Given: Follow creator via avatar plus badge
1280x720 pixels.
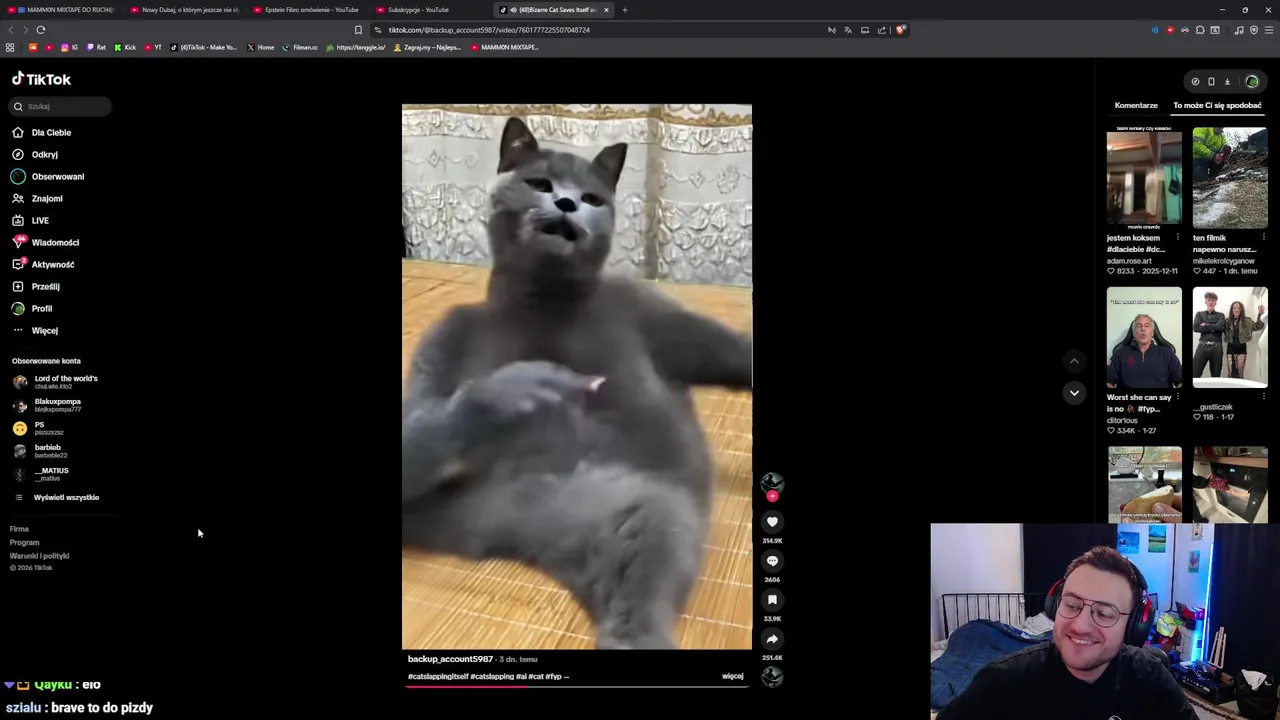Looking at the screenshot, I should [x=772, y=496].
